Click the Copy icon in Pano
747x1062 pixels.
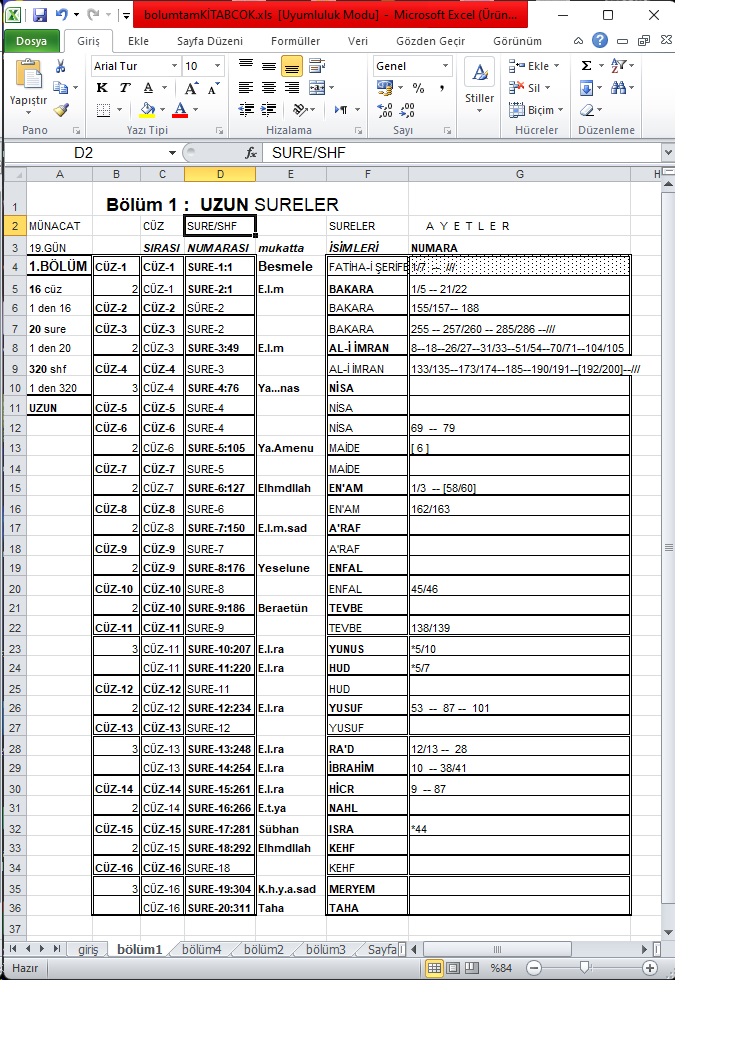[x=60, y=87]
